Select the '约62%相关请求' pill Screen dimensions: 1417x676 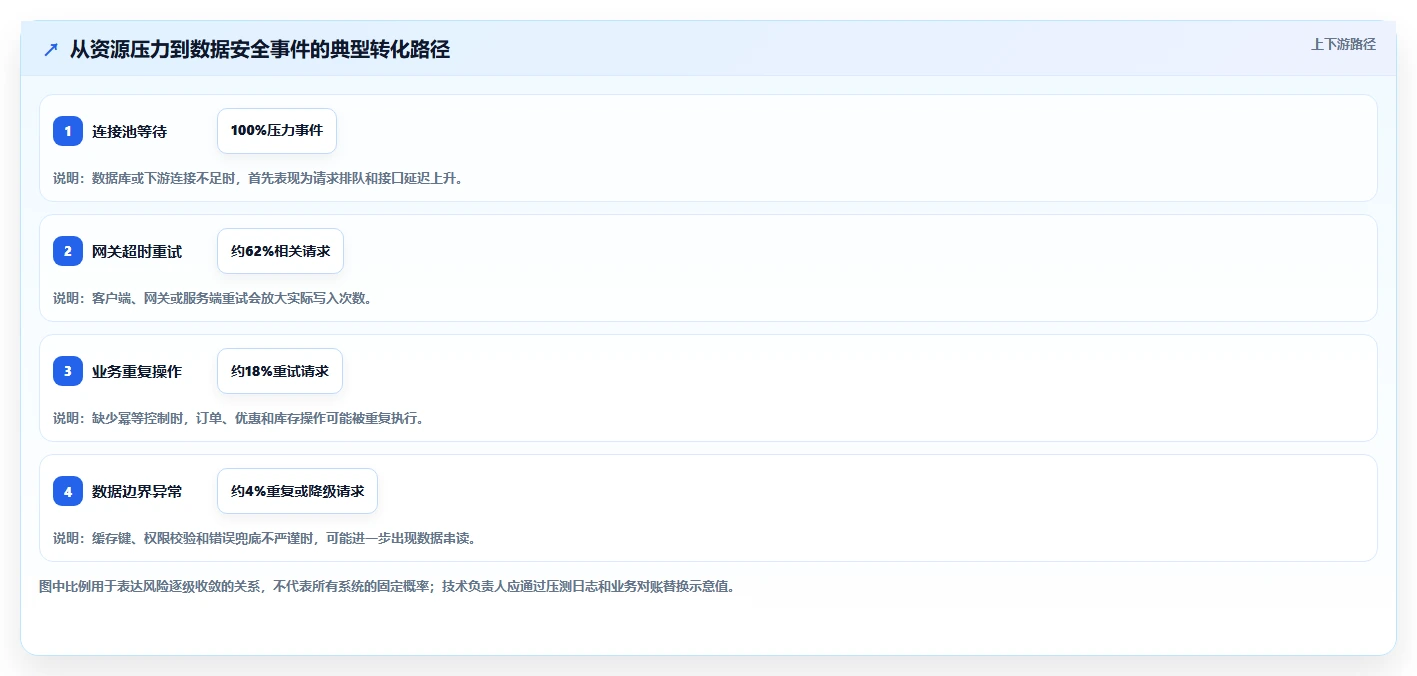tap(280, 251)
